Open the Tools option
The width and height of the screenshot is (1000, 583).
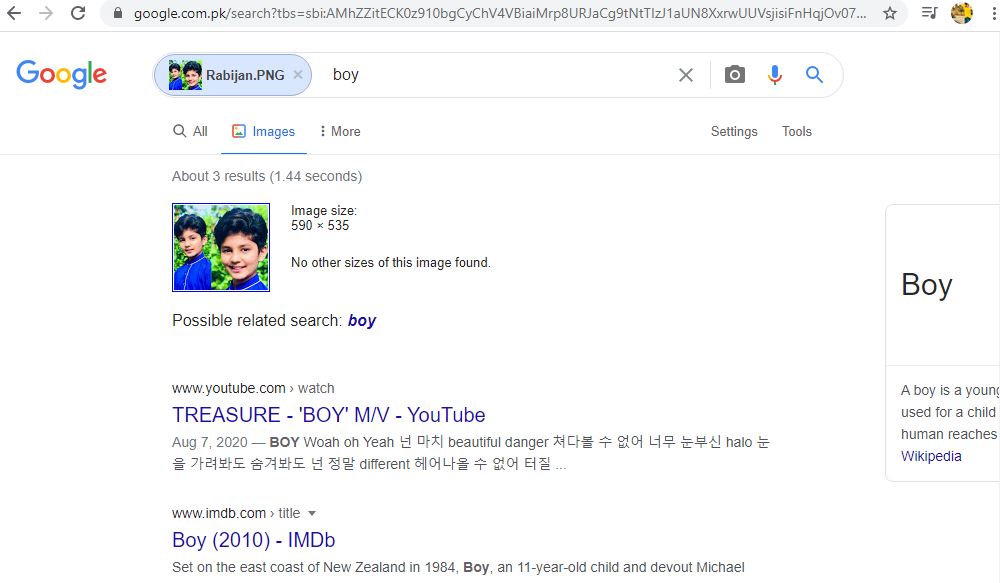click(797, 131)
